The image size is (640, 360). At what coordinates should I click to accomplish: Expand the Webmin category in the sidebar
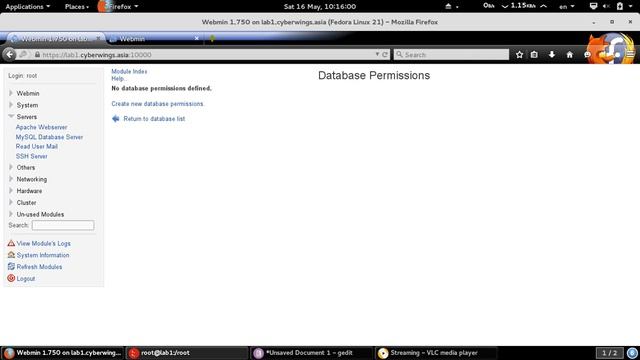click(11, 93)
